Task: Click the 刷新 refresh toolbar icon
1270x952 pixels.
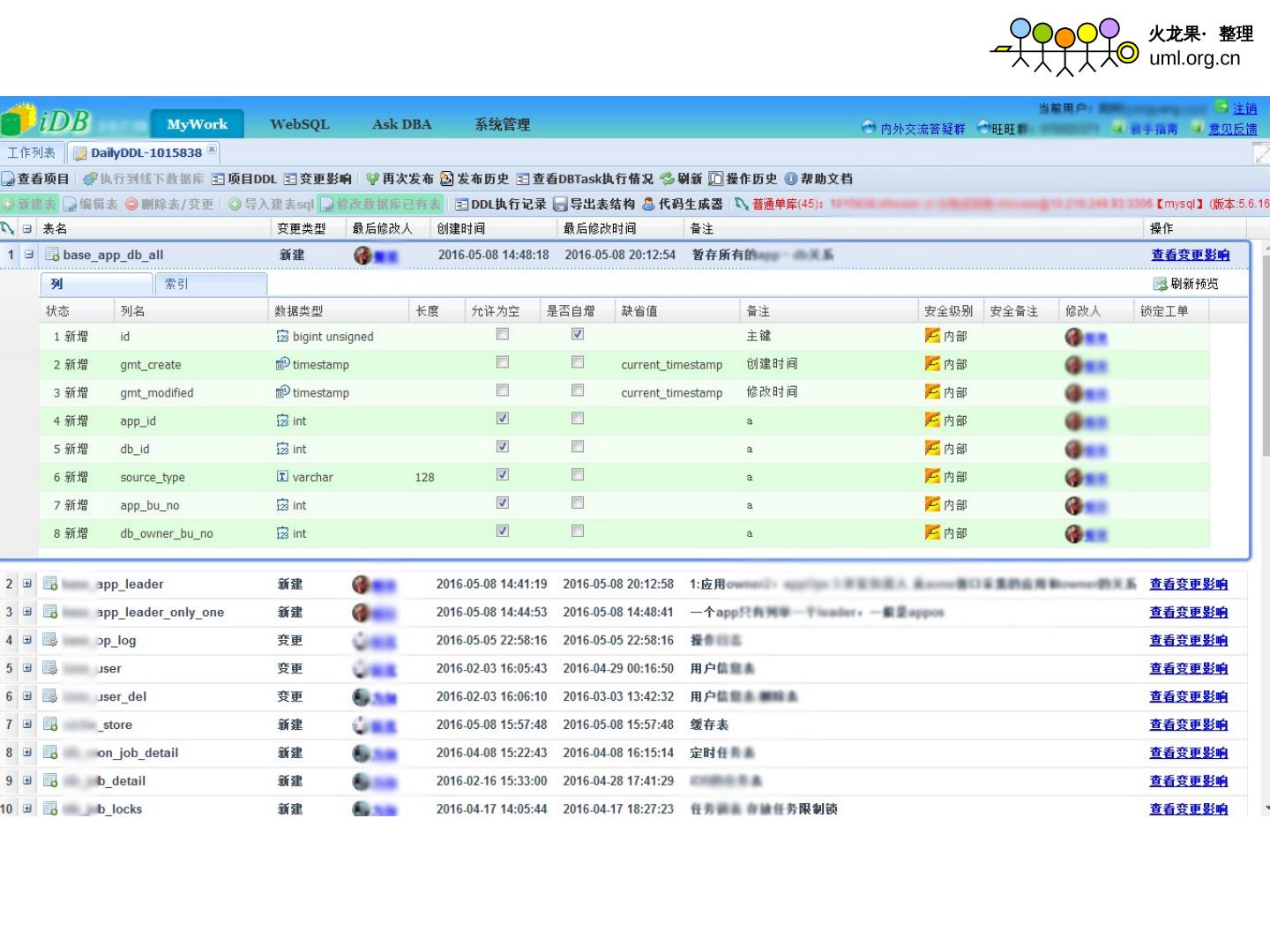Action: click(x=668, y=179)
